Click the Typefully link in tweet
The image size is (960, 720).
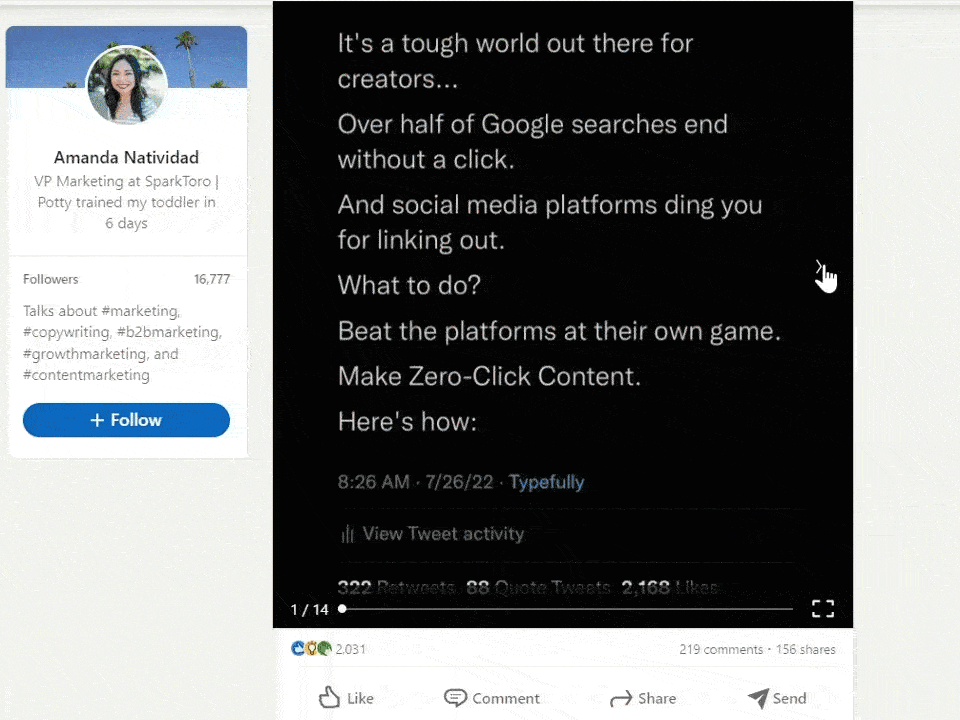pyautogui.click(x=546, y=482)
